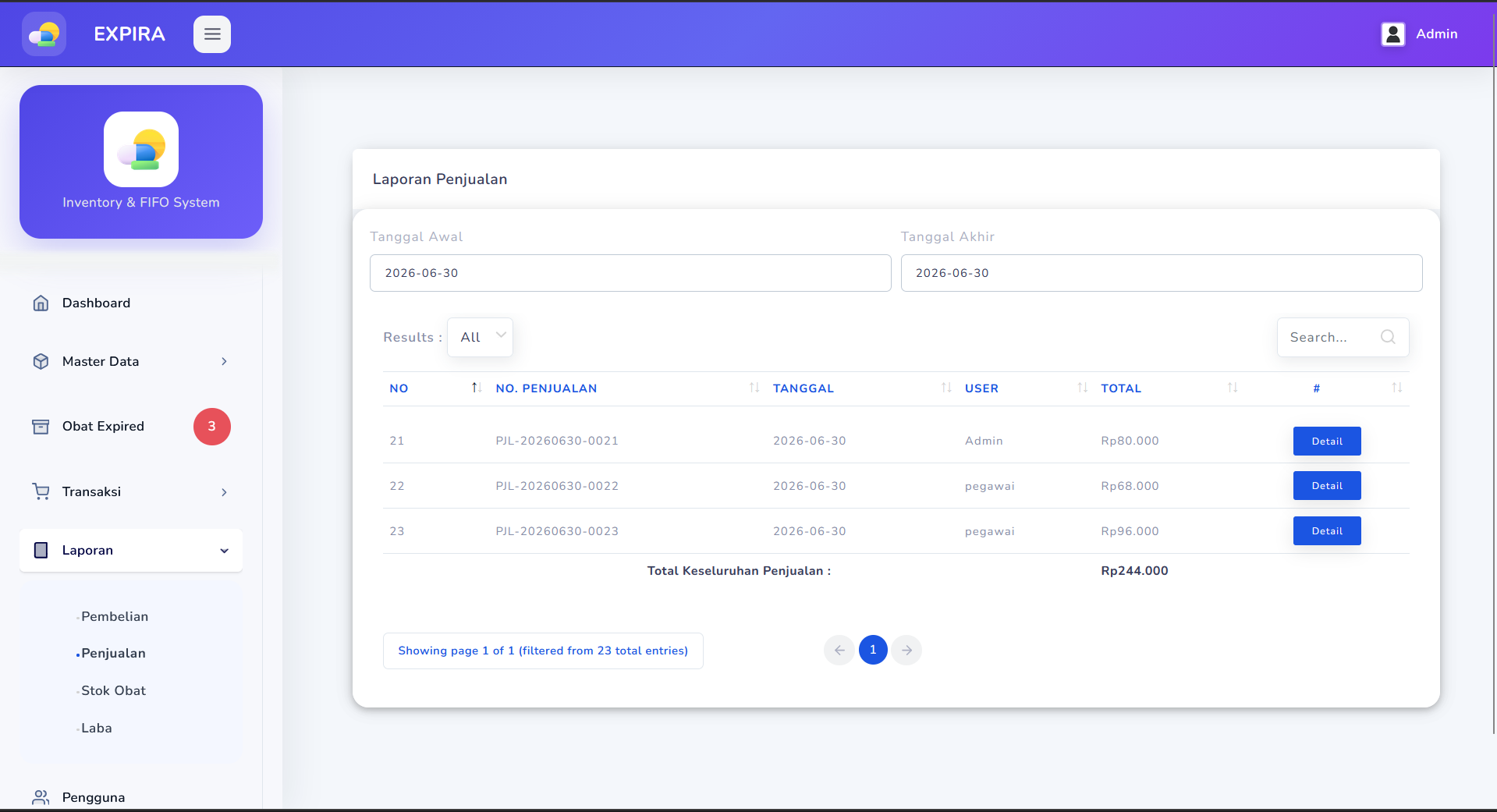Click the Admin username label
Viewport: 1497px width, 812px height.
1437,34
